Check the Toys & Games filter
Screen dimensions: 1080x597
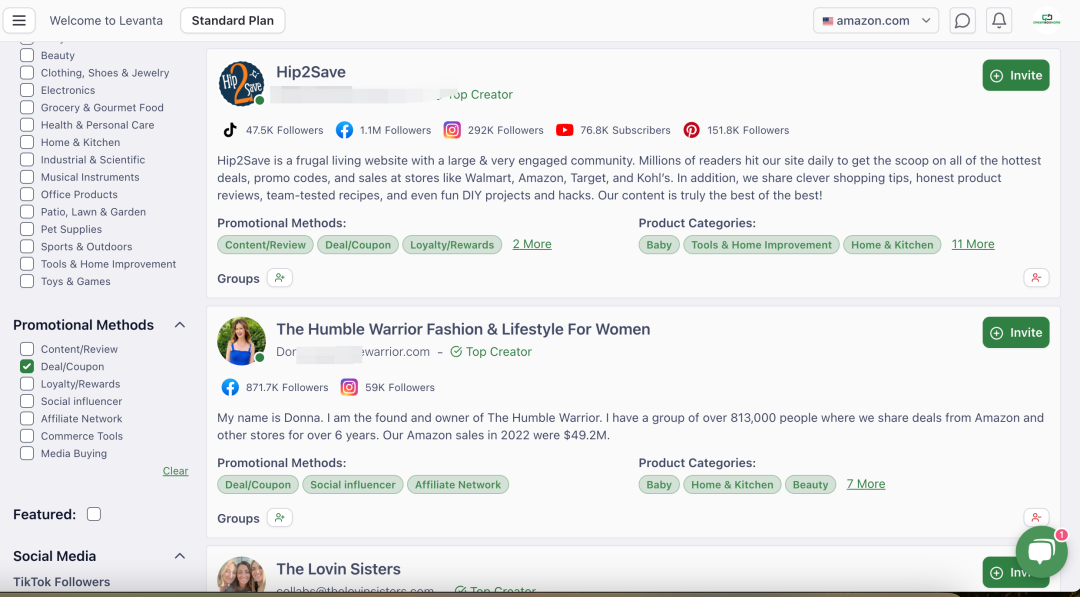tap(27, 281)
